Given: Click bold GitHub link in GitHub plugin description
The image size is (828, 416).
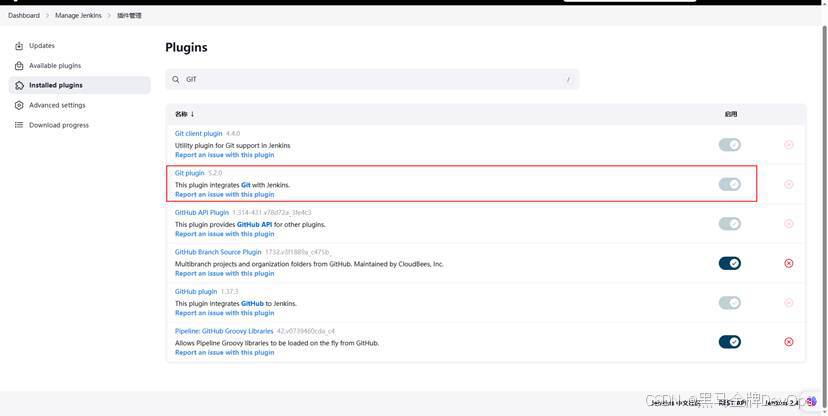Looking at the screenshot, I should click(252, 304).
